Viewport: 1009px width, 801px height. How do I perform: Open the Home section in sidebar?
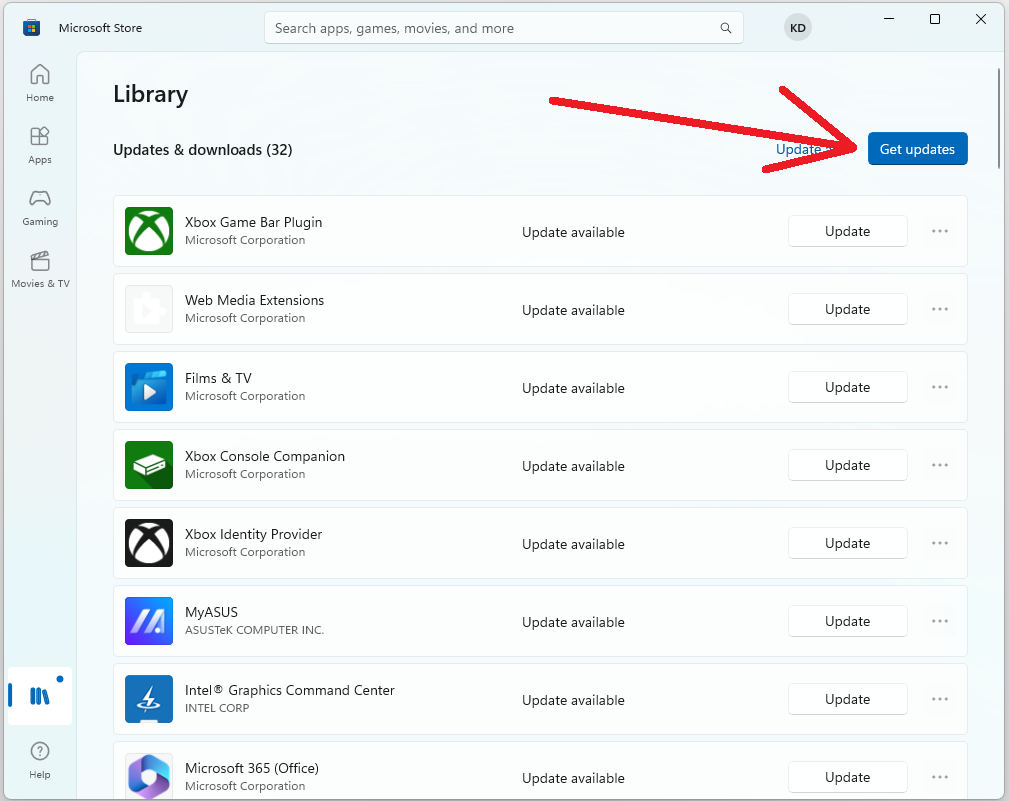(40, 83)
